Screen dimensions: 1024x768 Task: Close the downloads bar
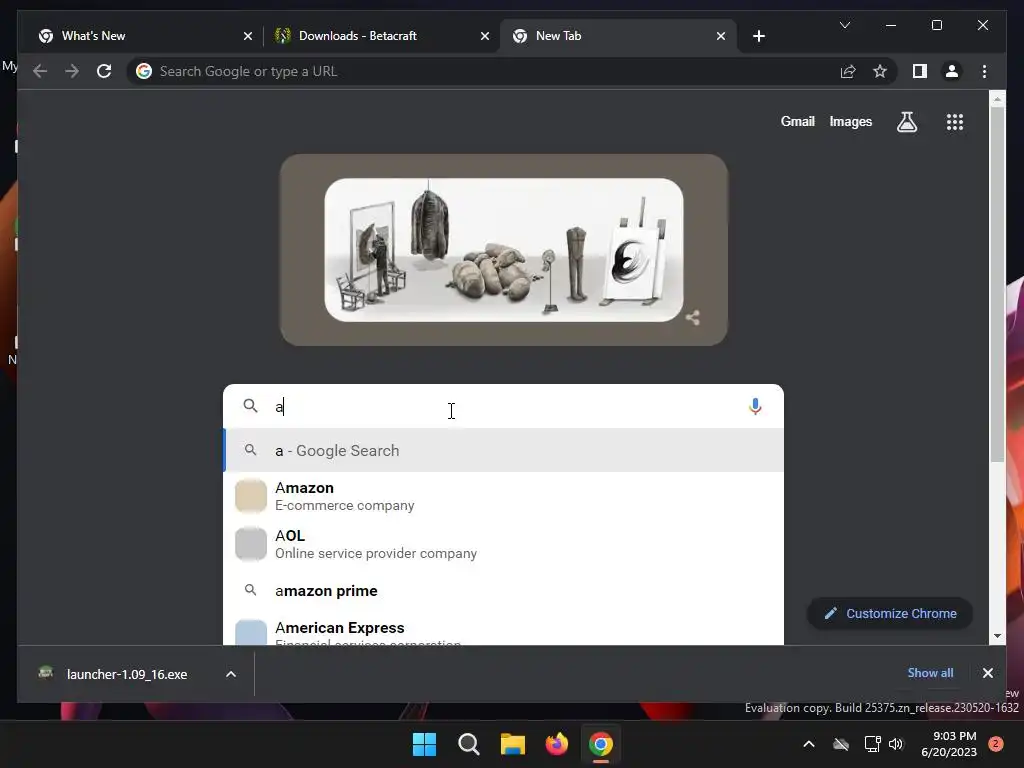pyautogui.click(x=987, y=673)
